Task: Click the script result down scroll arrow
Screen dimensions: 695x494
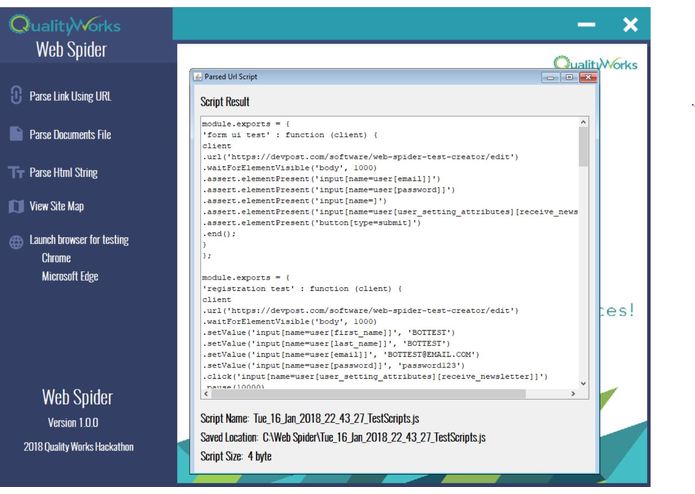Action: point(583,384)
